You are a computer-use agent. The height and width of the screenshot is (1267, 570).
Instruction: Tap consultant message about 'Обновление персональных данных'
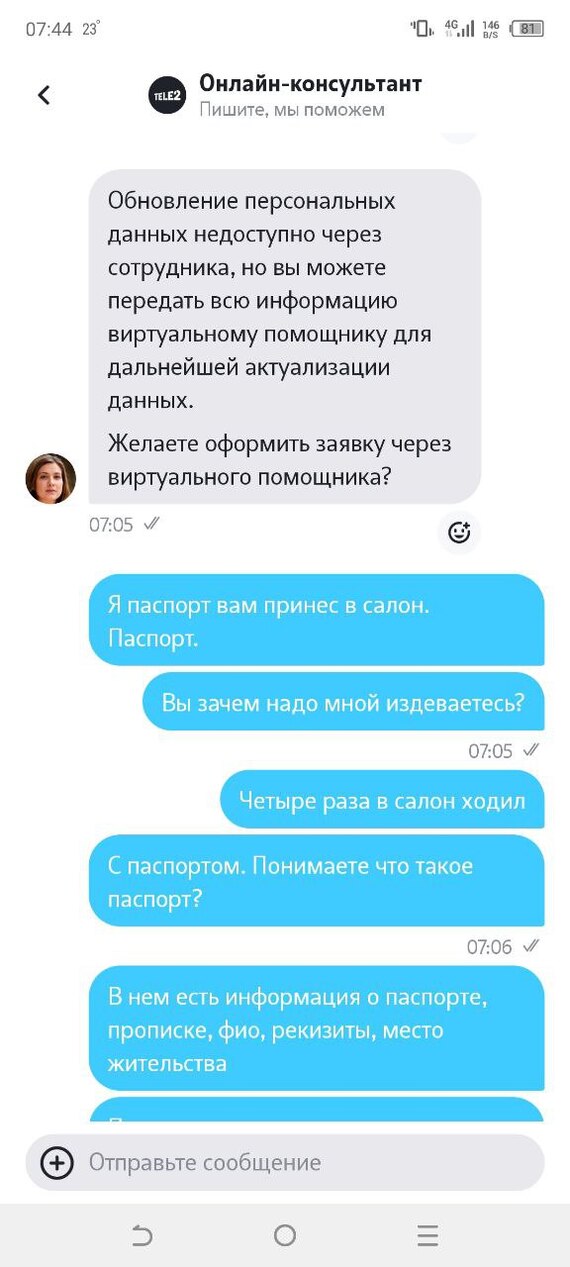(285, 336)
